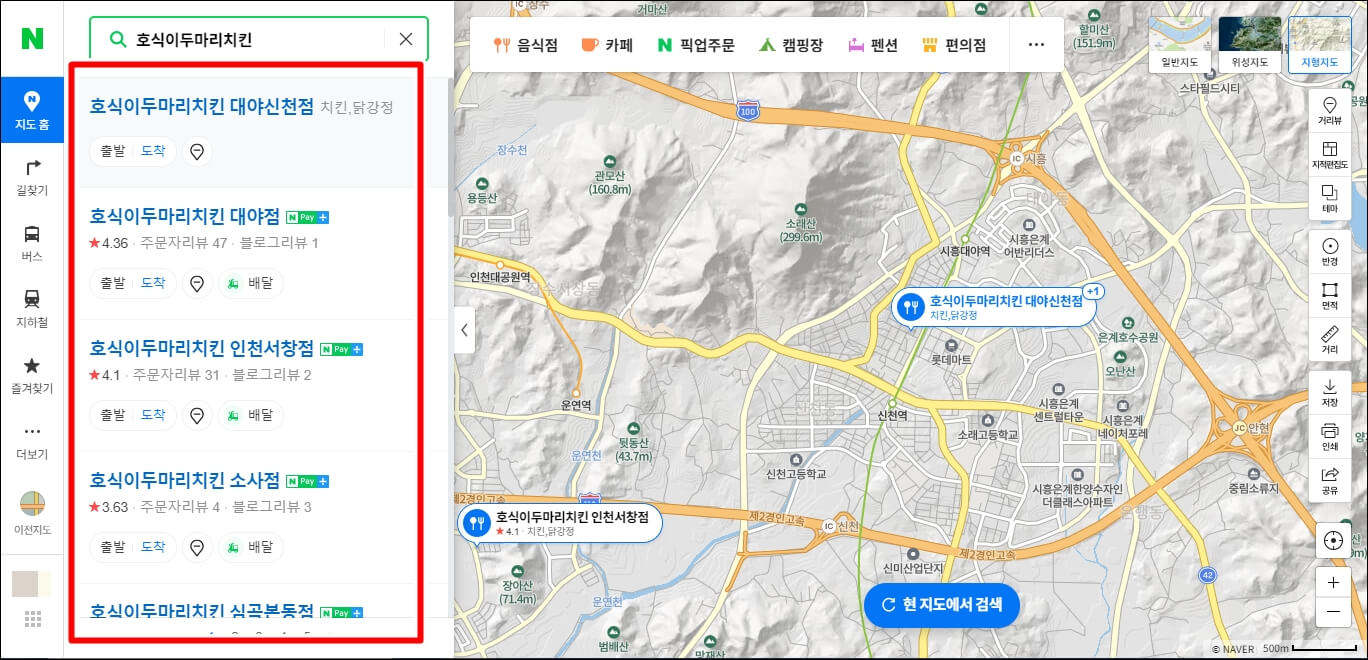Click 인쇄 print map button
This screenshot has height=660, width=1368.
(x=1329, y=436)
